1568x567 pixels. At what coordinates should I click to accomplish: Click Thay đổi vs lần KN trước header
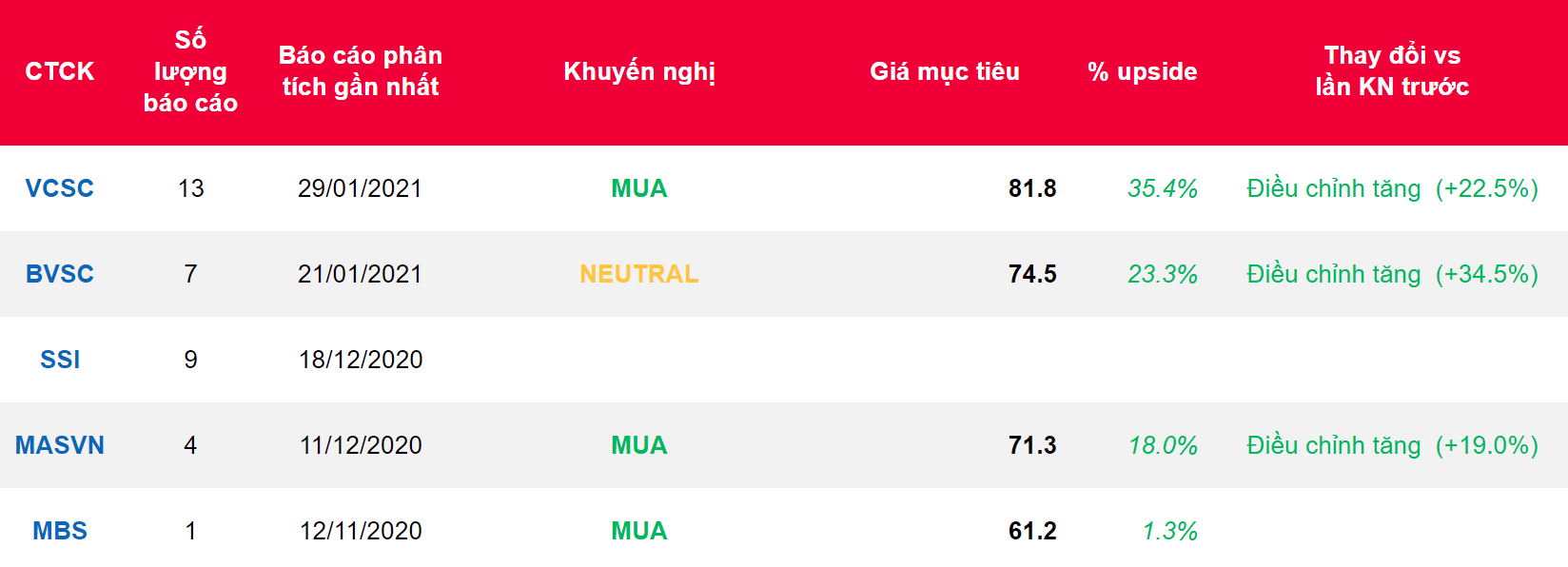1392,71
